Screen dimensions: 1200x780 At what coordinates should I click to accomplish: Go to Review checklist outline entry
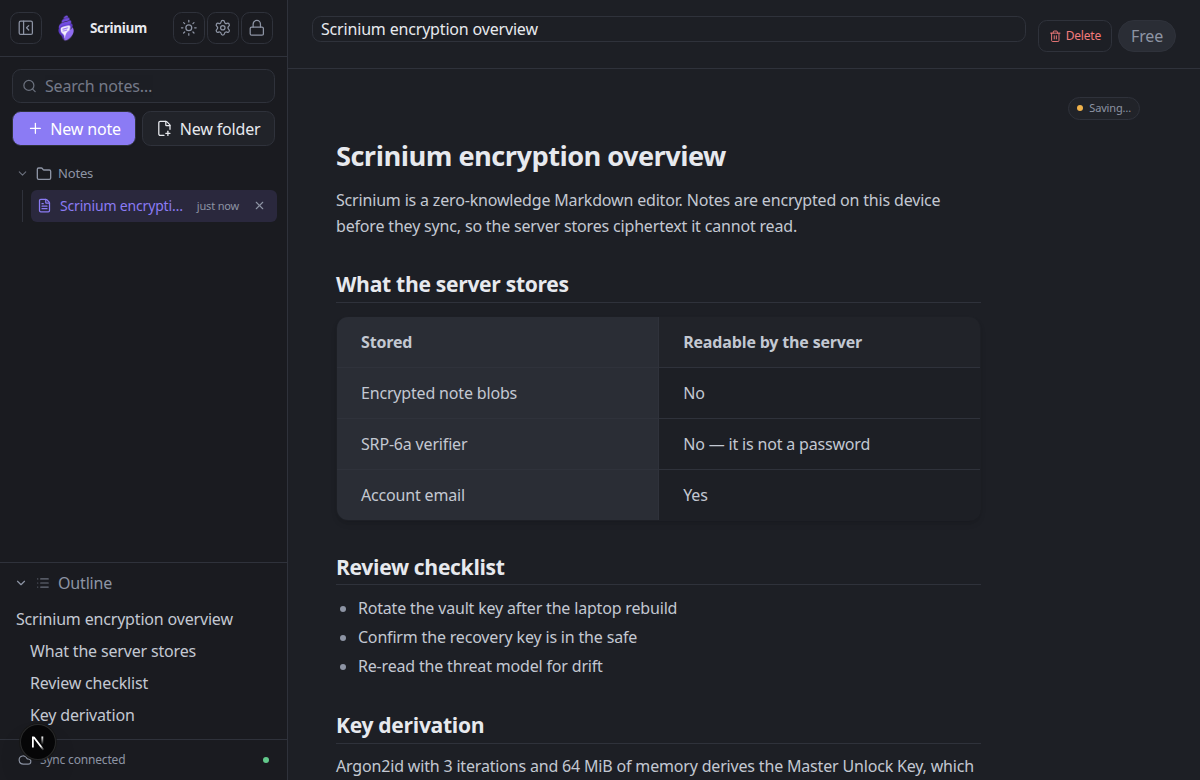tap(89, 683)
